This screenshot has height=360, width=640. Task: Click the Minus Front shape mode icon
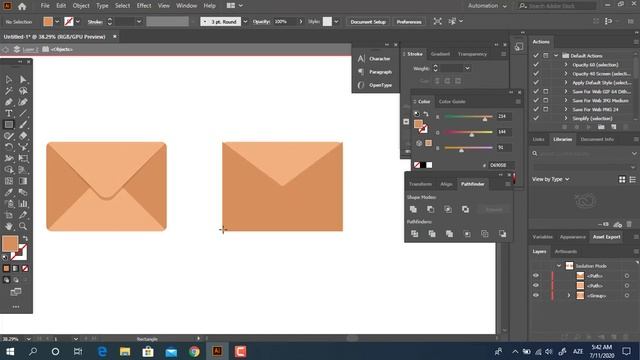[x=430, y=209]
